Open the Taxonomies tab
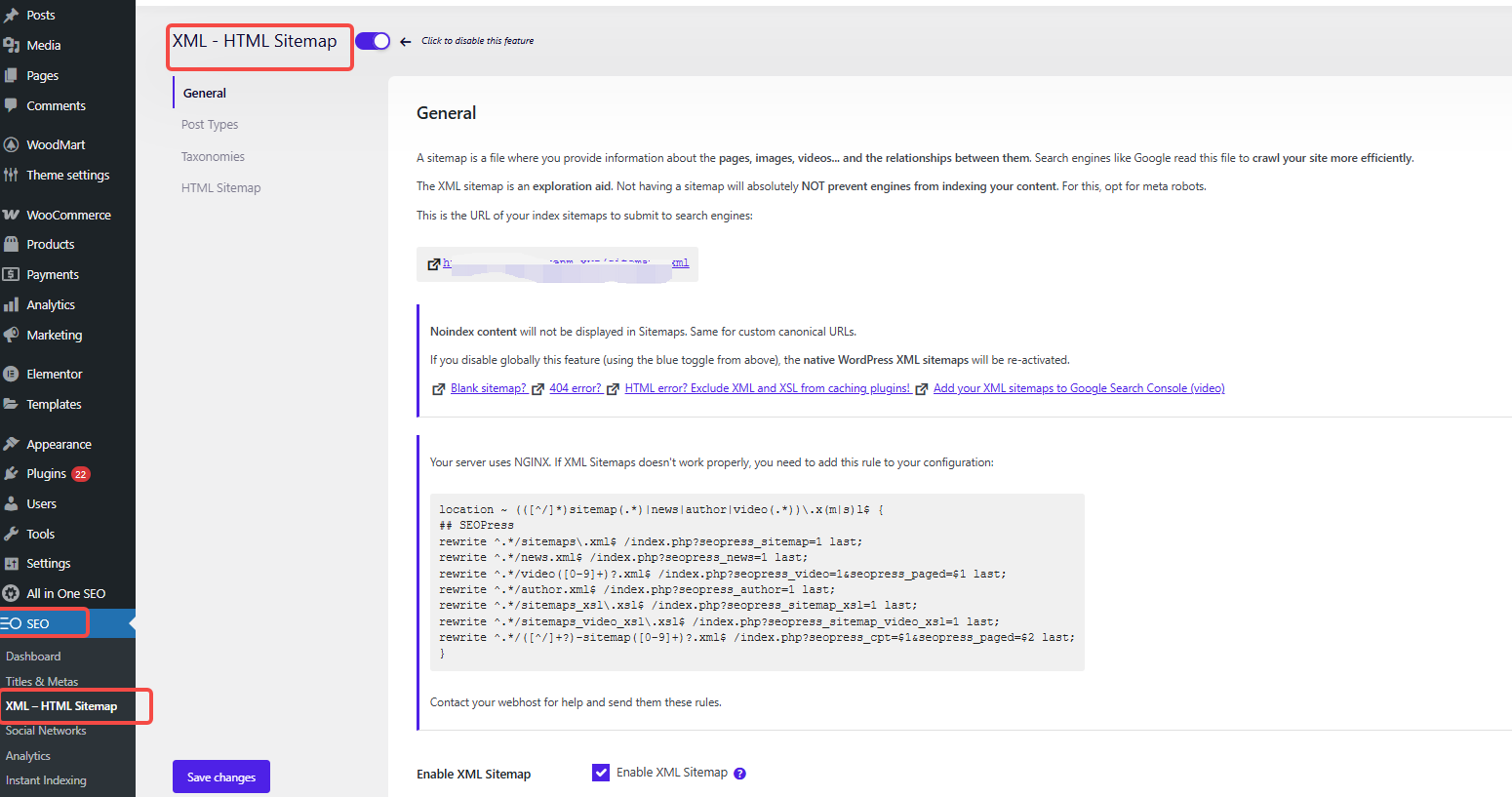The width and height of the screenshot is (1512, 797). [213, 157]
